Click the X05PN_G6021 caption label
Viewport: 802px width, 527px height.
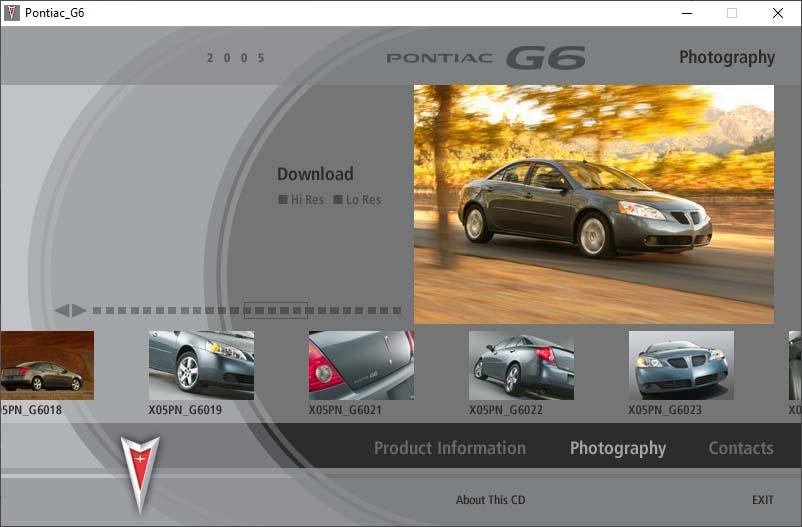tap(345, 410)
